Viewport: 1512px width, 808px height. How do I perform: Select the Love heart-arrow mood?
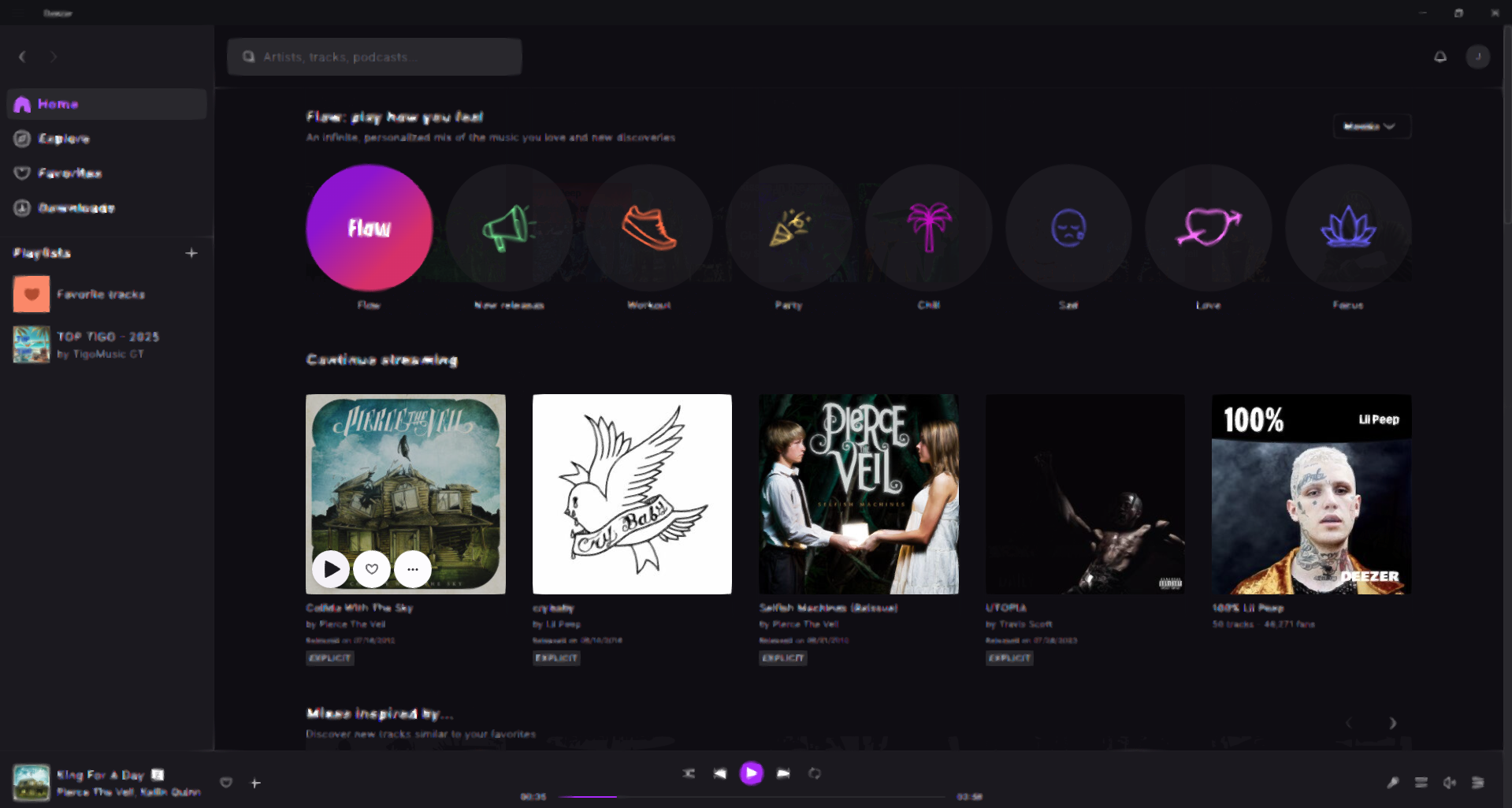pyautogui.click(x=1209, y=228)
